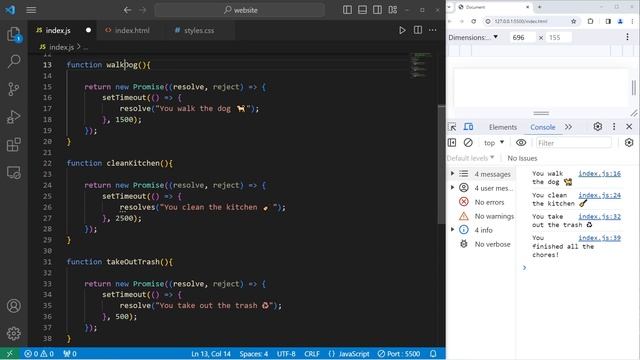Open the Search view in activity bar
The height and width of the screenshot is (360, 640).
[x=14, y=62]
